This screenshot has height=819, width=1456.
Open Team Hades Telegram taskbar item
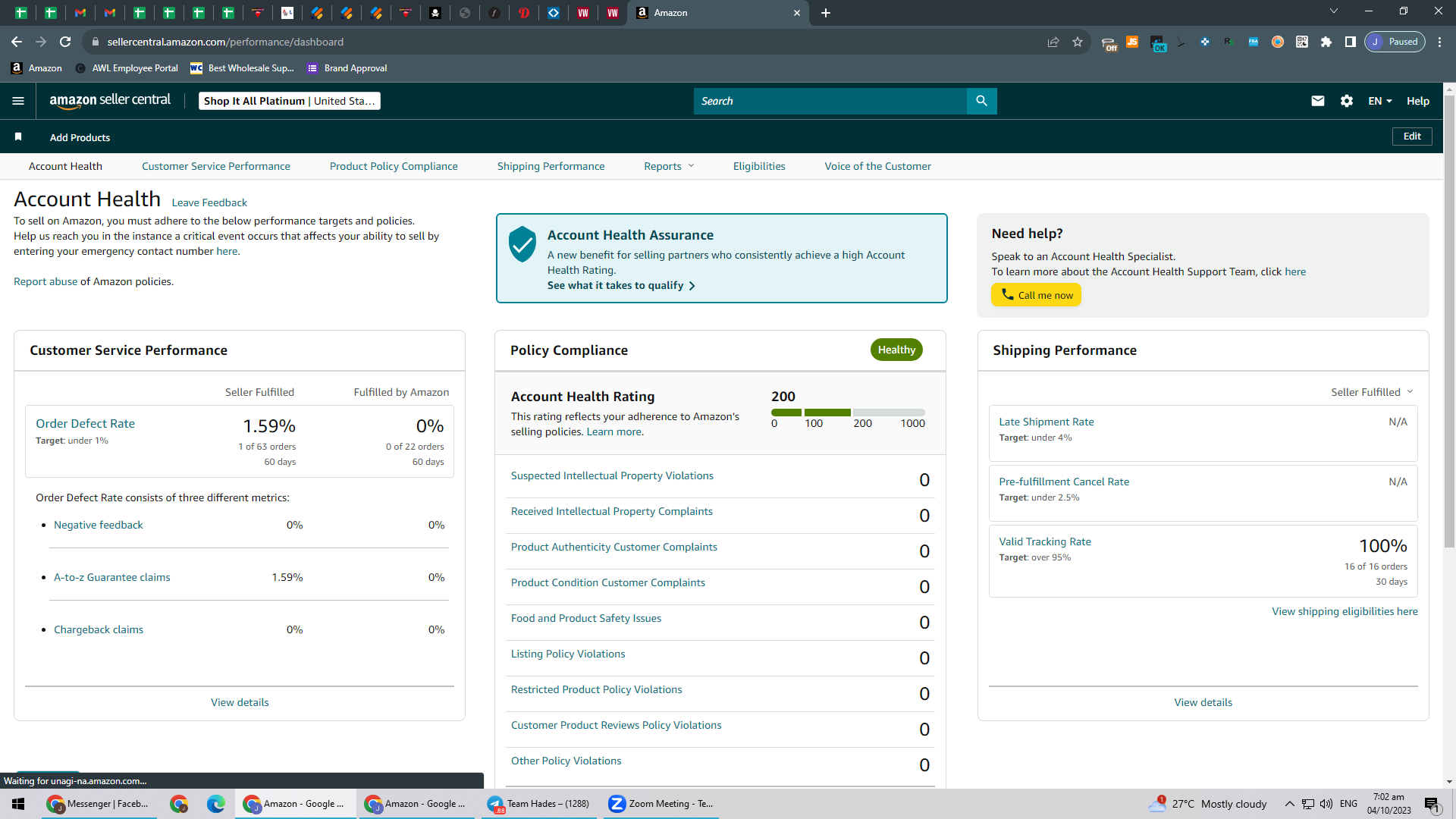click(x=538, y=804)
